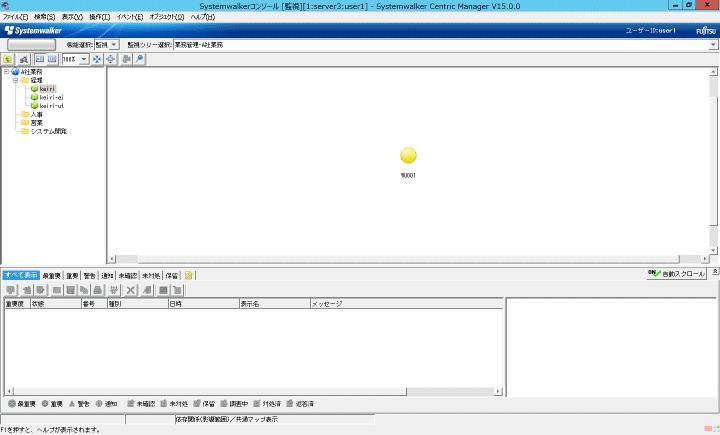This screenshot has height=435, width=720.
Task: Click the map vertical scroll down arrow
Action: (x=713, y=250)
